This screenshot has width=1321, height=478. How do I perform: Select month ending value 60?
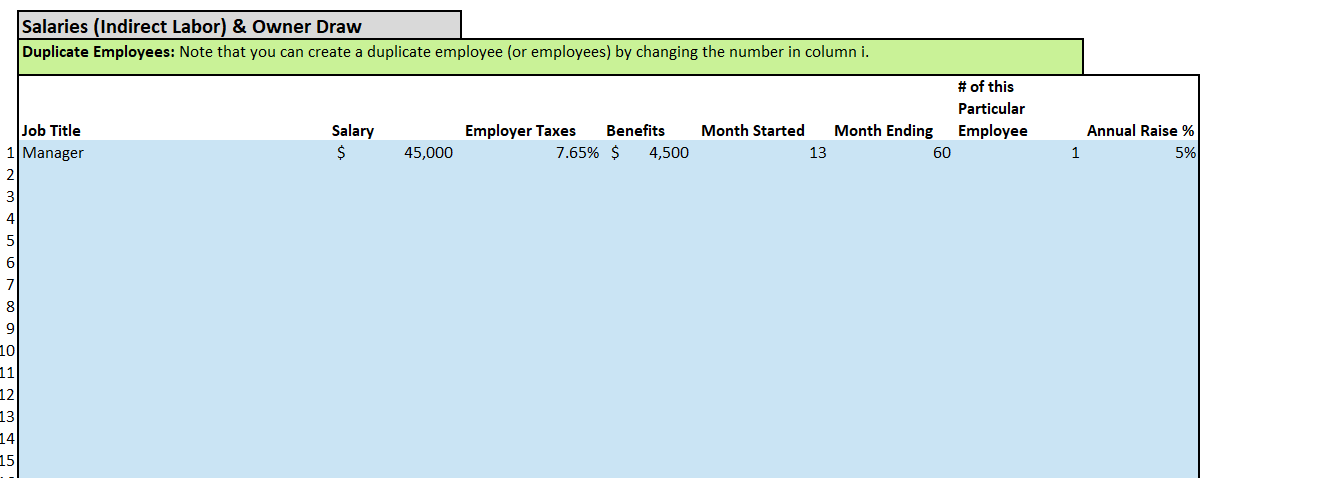point(942,153)
